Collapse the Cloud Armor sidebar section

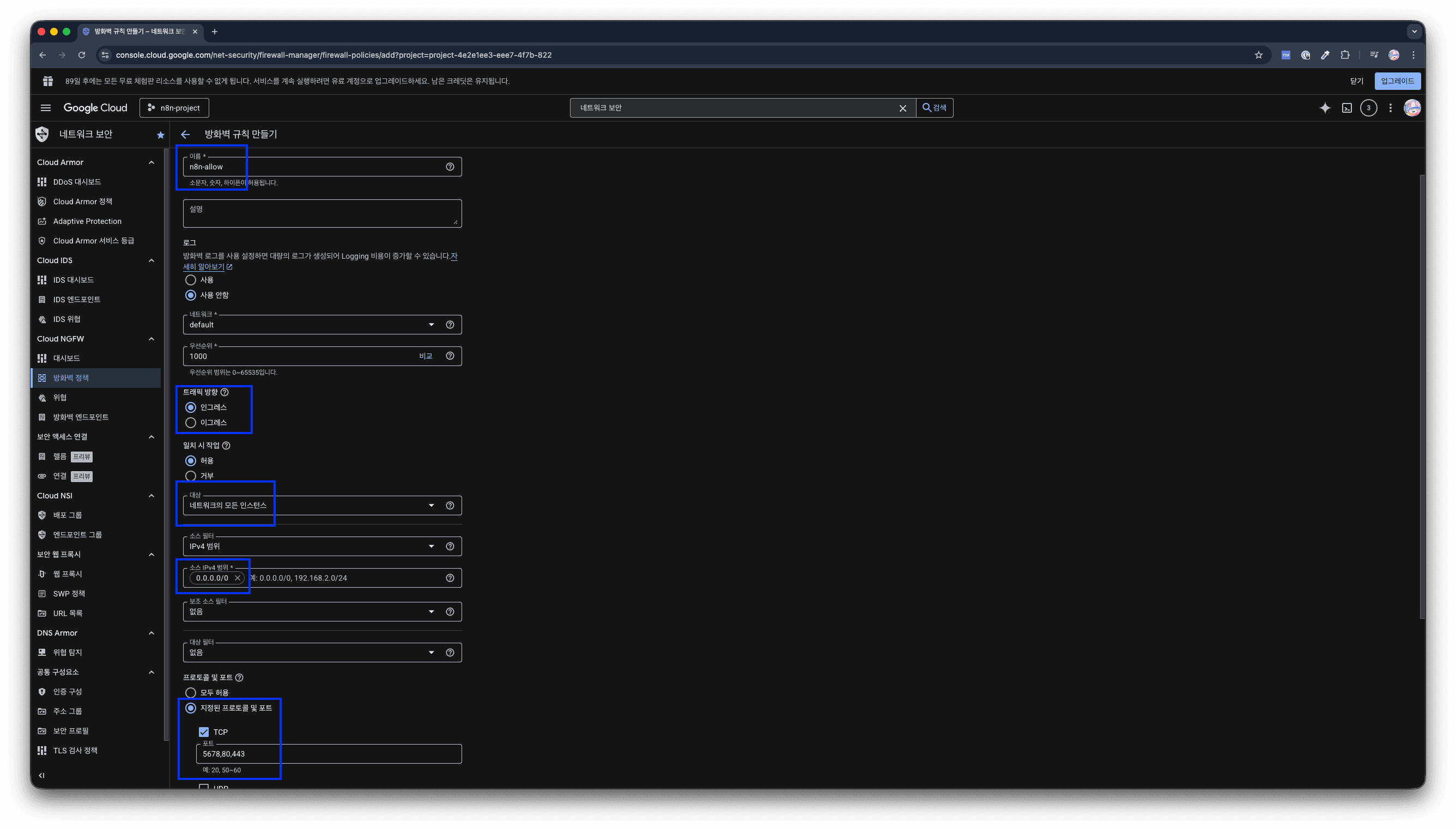[x=151, y=162]
